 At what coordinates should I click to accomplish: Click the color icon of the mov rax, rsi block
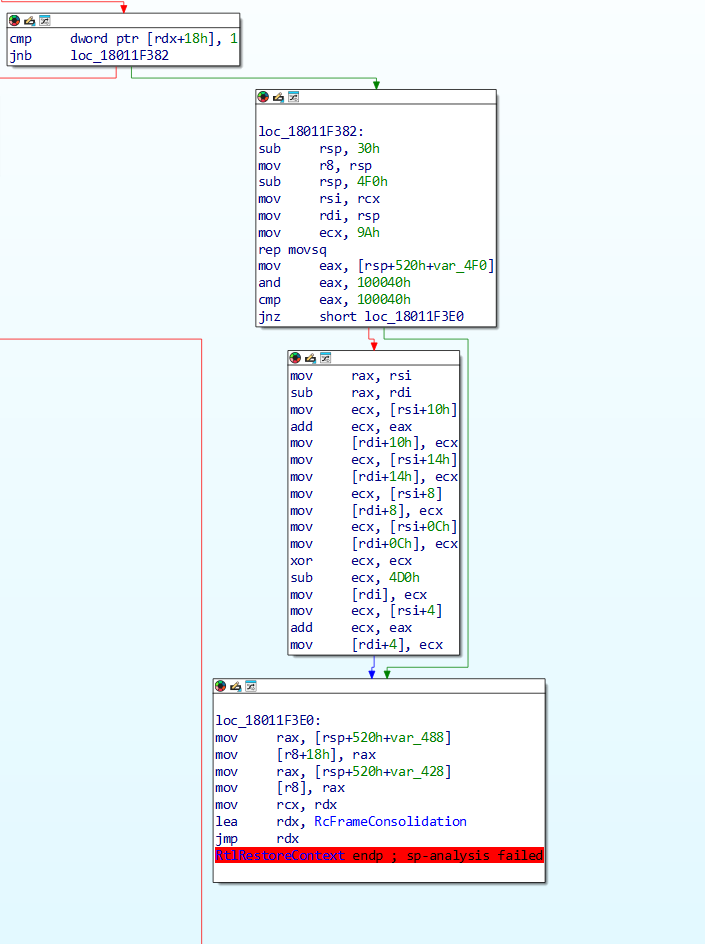(295, 358)
